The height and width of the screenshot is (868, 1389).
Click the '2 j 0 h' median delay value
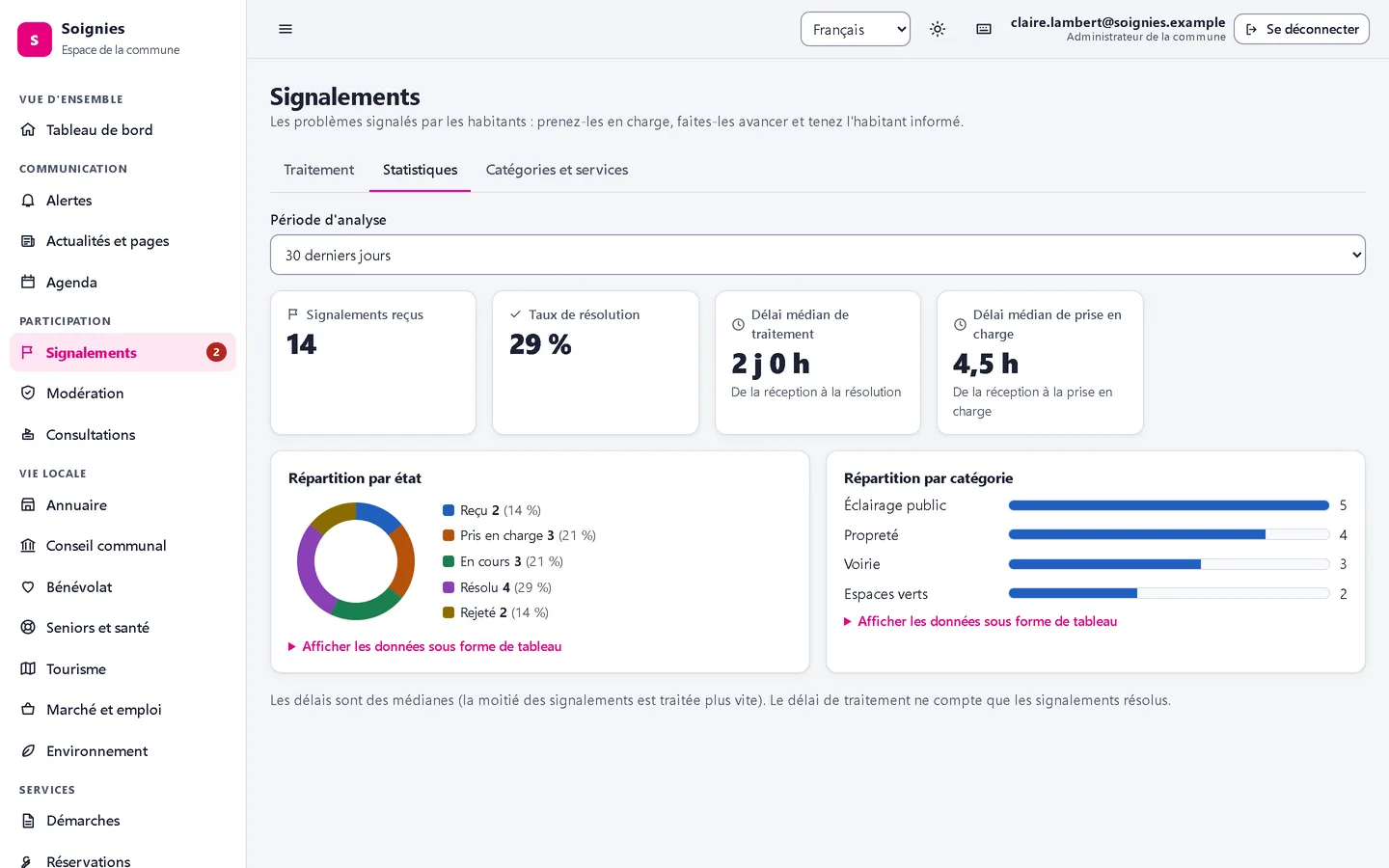point(771,364)
